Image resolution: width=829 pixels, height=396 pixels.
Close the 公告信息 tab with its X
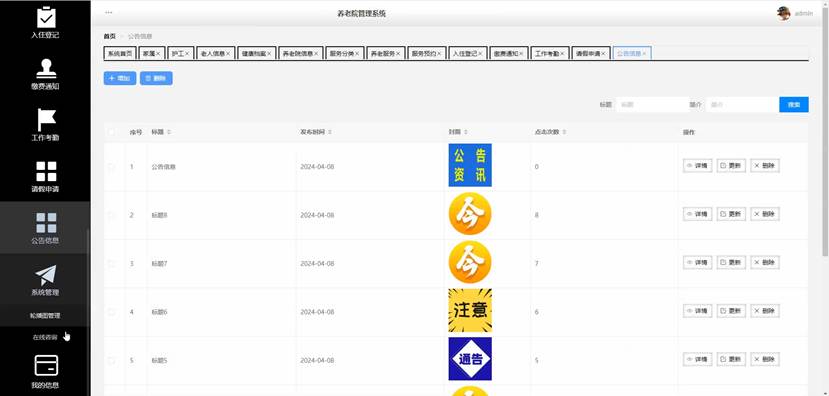(644, 54)
